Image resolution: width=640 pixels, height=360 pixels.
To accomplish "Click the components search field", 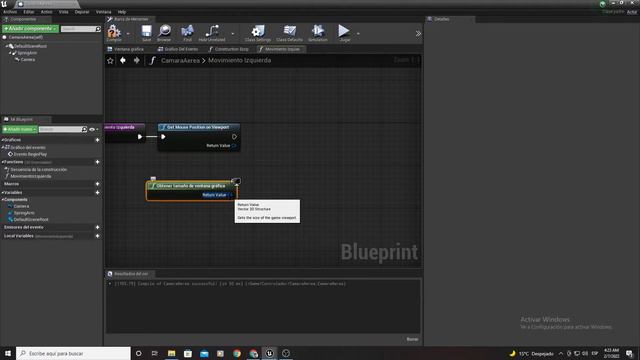I will pos(80,29).
